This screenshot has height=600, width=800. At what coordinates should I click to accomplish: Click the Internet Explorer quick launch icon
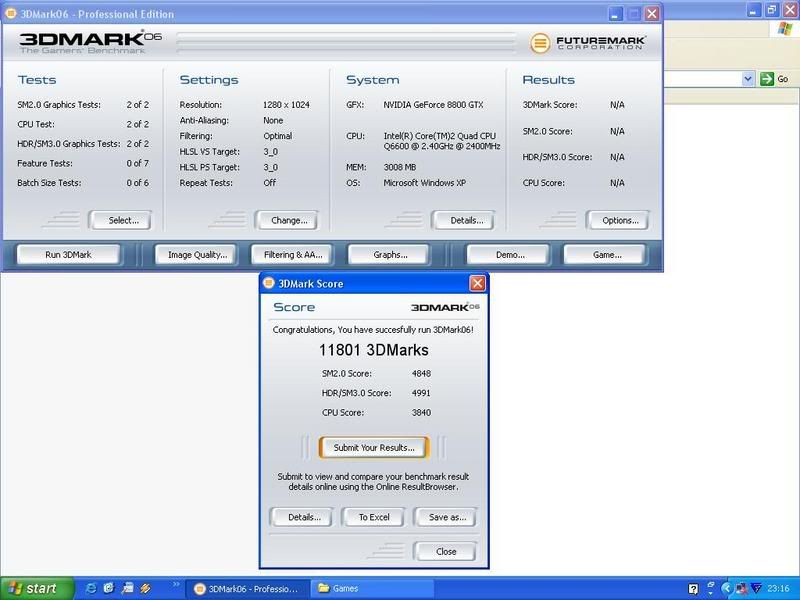pyautogui.click(x=92, y=588)
